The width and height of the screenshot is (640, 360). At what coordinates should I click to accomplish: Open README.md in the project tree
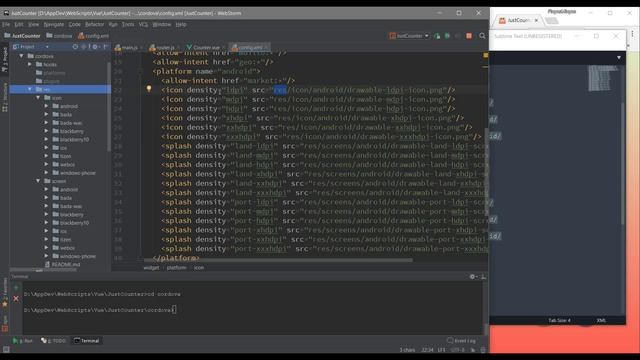click(x=62, y=264)
